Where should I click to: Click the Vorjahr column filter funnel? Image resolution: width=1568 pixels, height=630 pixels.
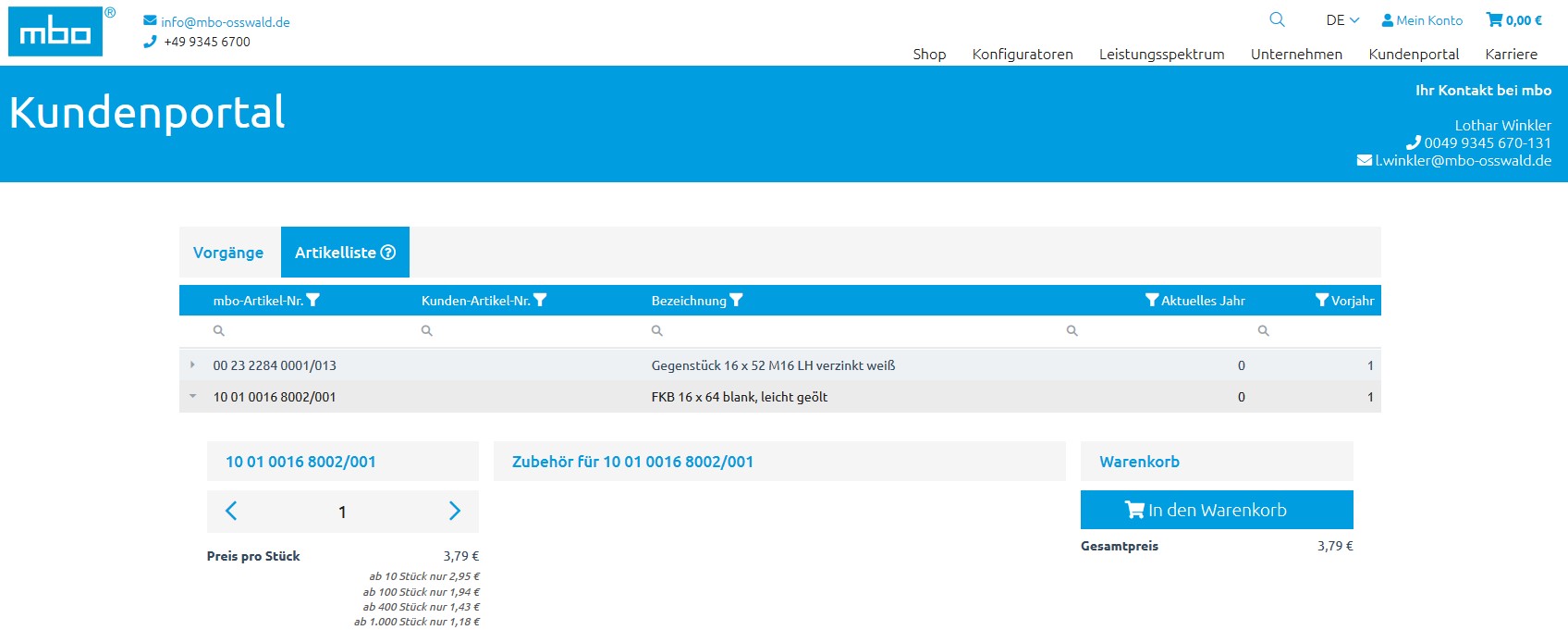(1322, 300)
